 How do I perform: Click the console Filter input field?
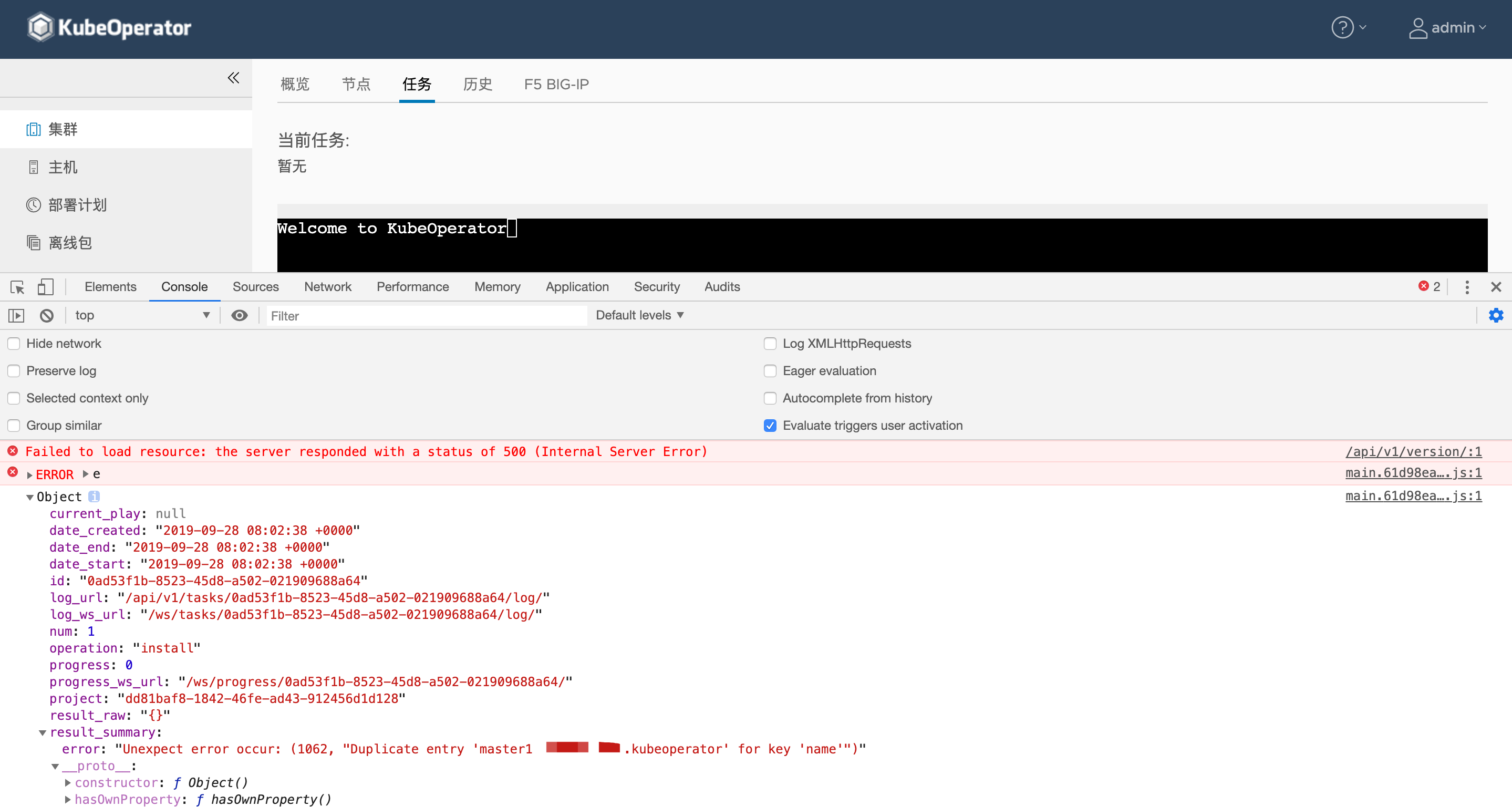426,316
